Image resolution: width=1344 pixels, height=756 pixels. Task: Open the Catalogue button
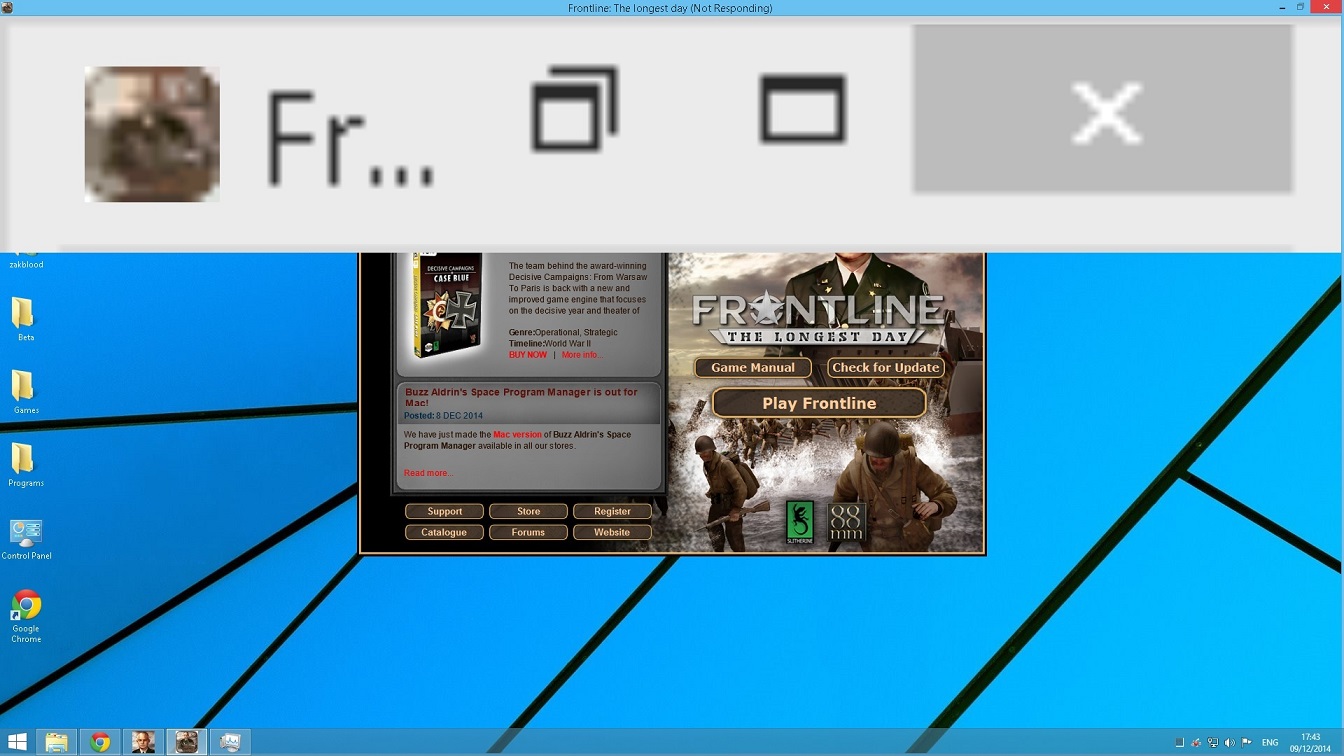444,532
